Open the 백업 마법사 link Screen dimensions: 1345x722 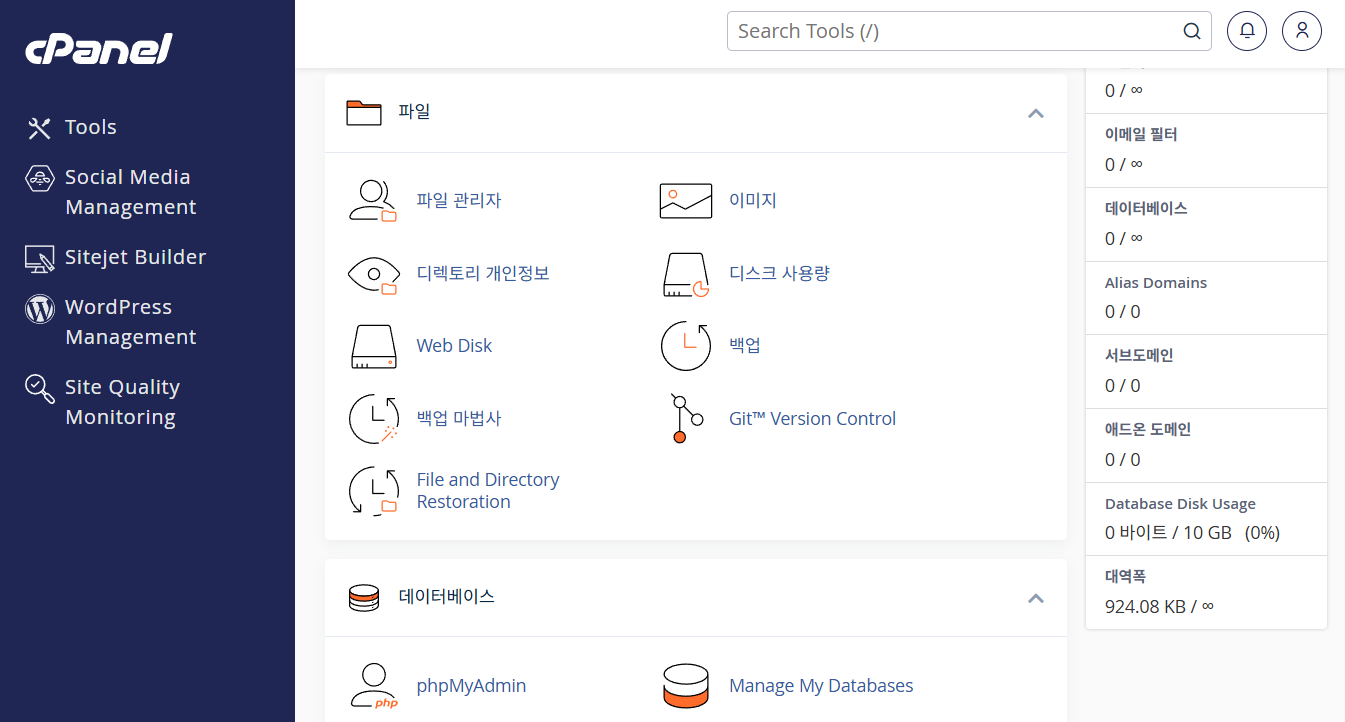click(459, 418)
